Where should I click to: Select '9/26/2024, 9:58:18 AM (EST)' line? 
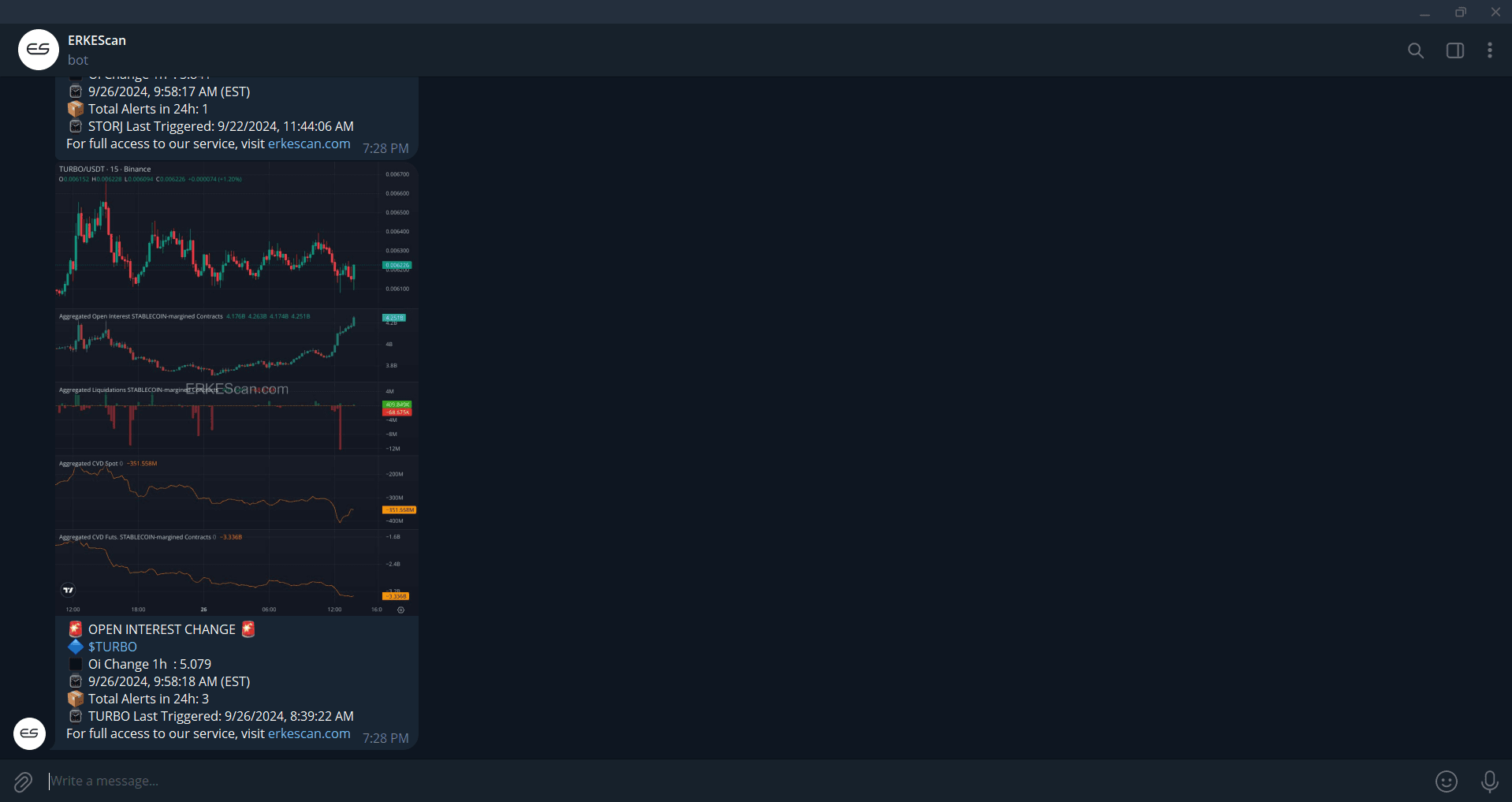(x=169, y=681)
